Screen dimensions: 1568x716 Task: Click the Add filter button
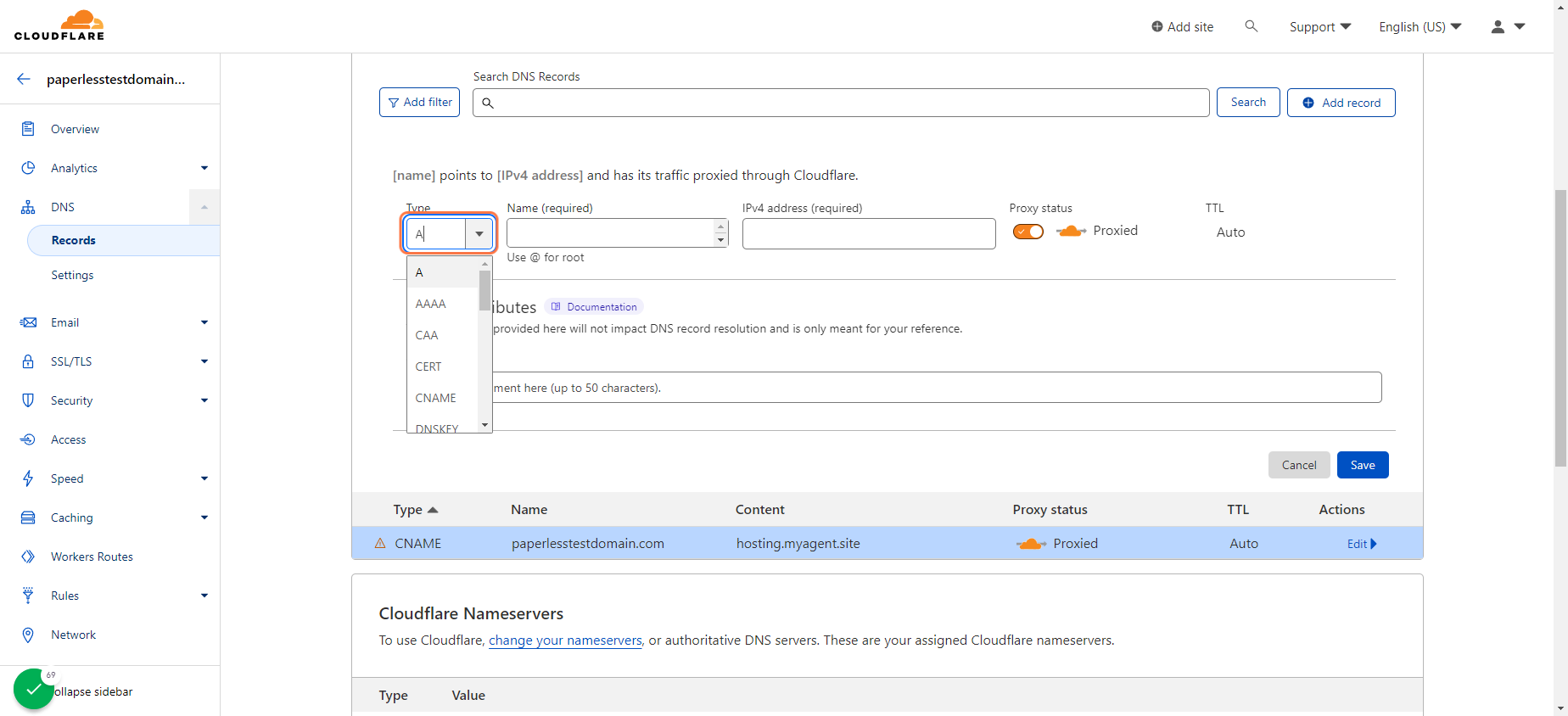point(419,103)
